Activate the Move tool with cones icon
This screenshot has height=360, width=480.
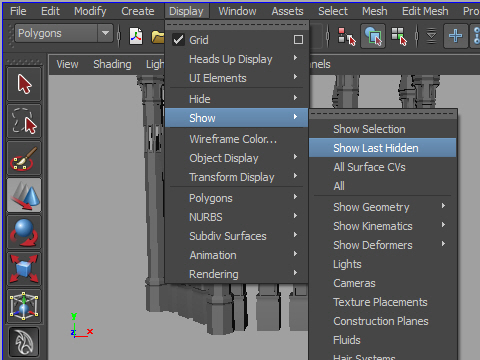click(x=24, y=195)
